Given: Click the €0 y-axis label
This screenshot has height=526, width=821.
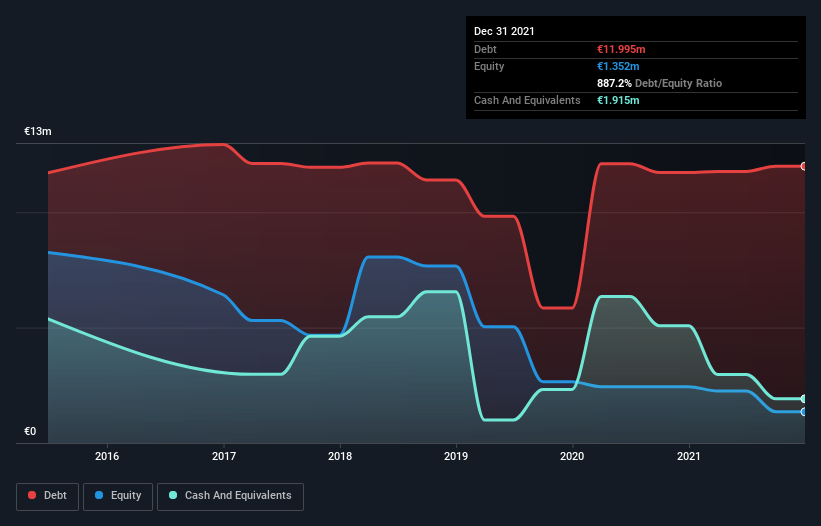Looking at the screenshot, I should pos(30,431).
